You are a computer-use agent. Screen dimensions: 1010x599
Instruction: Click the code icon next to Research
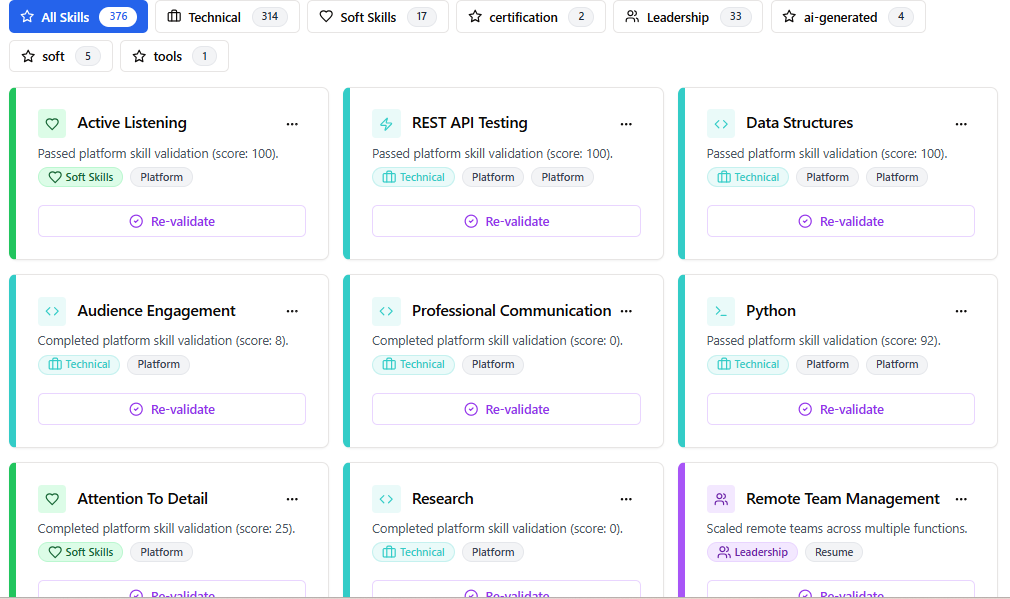pos(386,499)
